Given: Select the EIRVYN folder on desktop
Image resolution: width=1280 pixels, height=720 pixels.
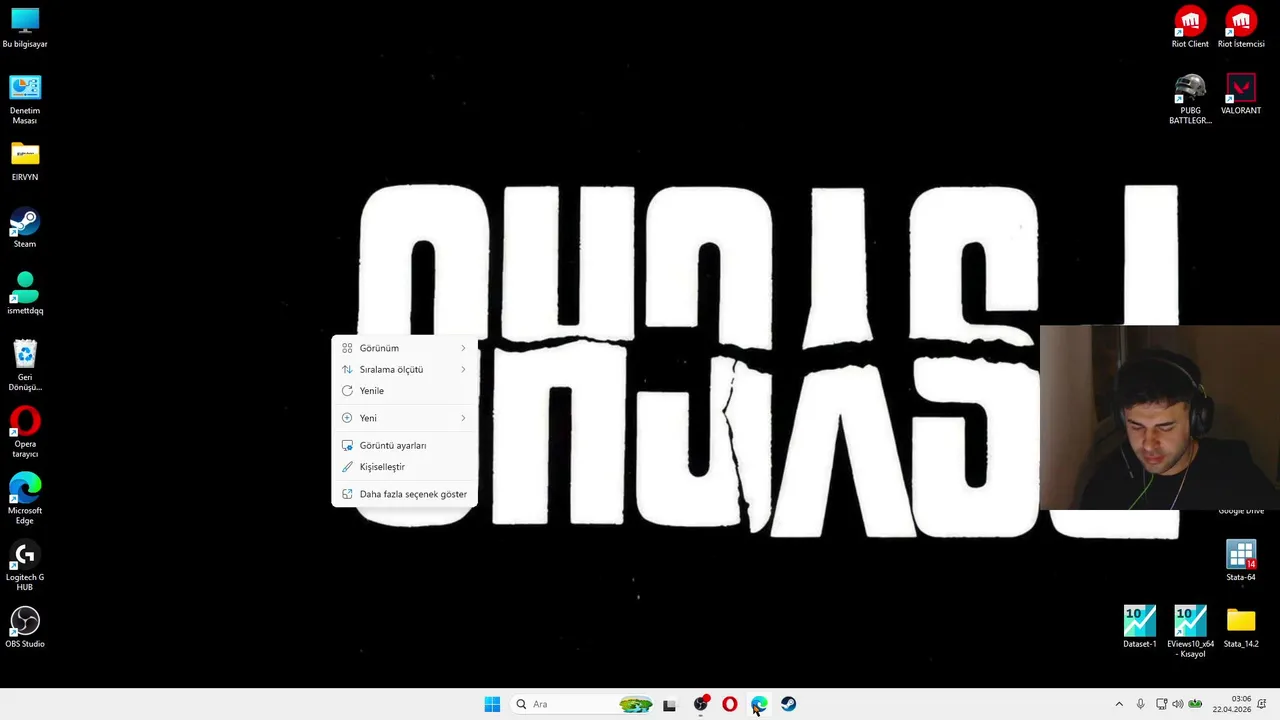Looking at the screenshot, I should click(x=25, y=161).
